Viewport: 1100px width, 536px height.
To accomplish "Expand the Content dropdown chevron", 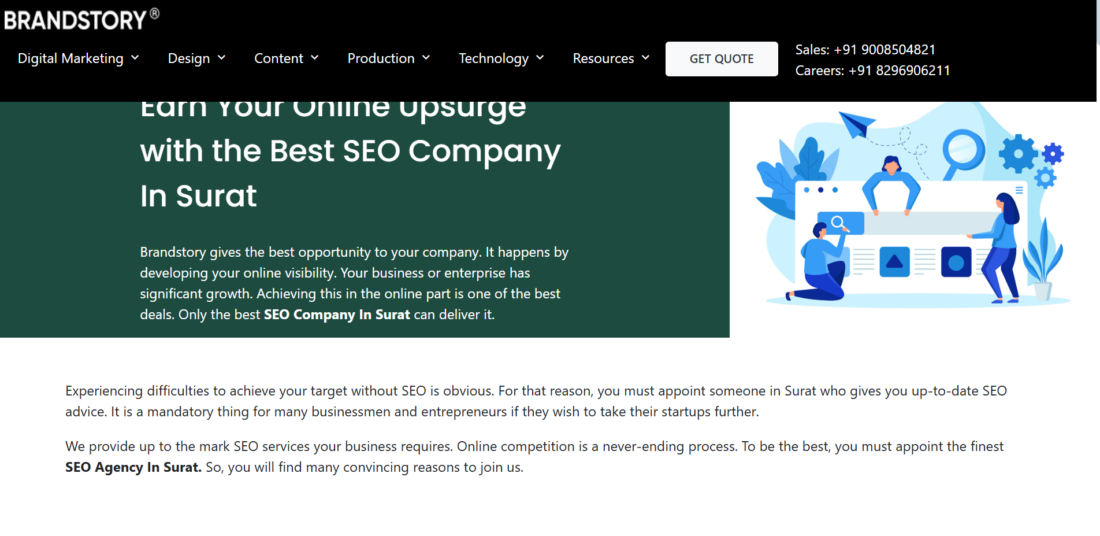I will point(315,58).
